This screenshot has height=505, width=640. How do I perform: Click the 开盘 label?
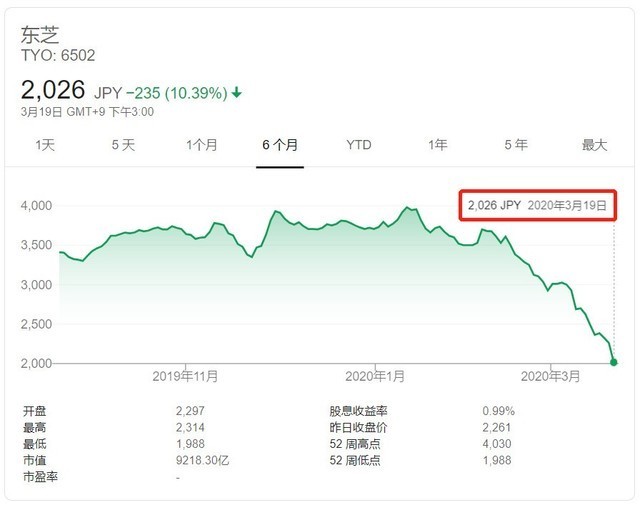(x=35, y=411)
